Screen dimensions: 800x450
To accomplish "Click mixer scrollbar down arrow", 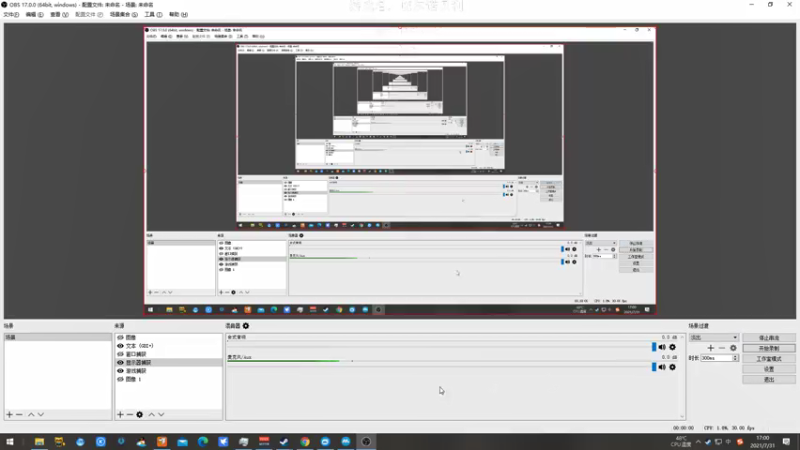I will click(682, 416).
